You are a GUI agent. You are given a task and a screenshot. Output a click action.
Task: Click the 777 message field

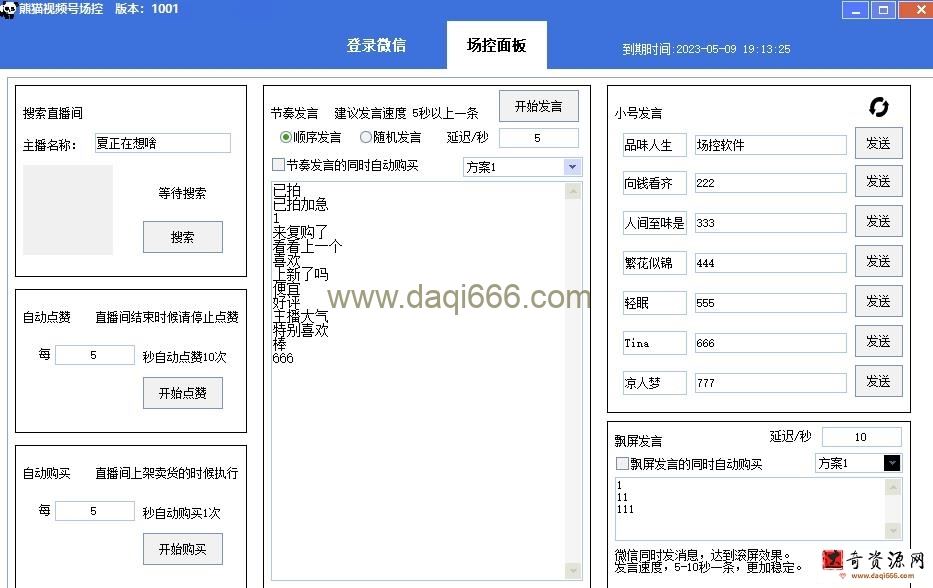click(771, 383)
